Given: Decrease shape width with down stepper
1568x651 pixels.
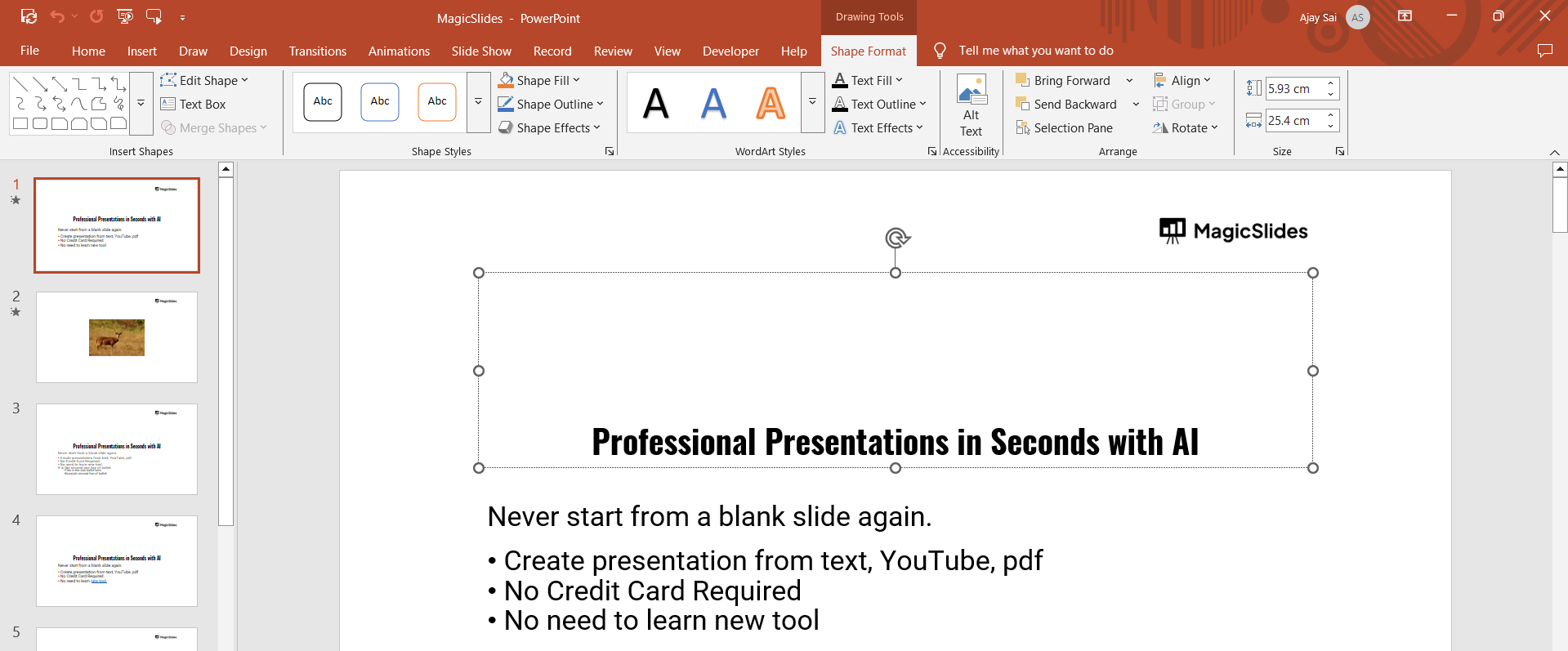Looking at the screenshot, I should pyautogui.click(x=1331, y=126).
